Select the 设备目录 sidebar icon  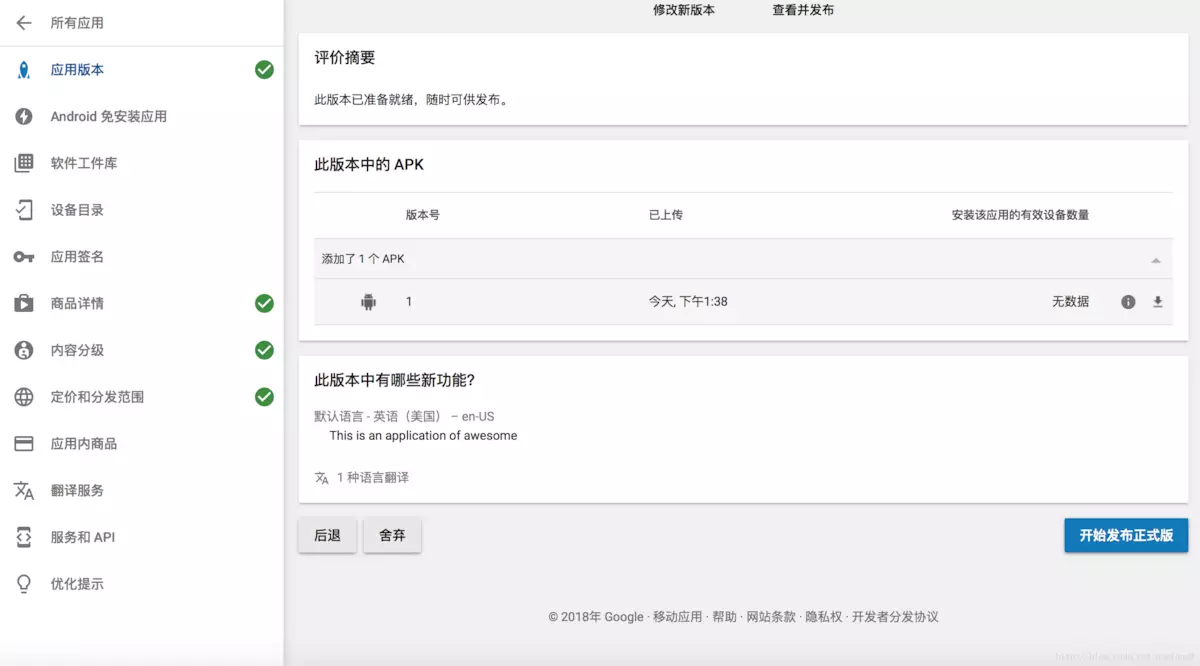24,210
